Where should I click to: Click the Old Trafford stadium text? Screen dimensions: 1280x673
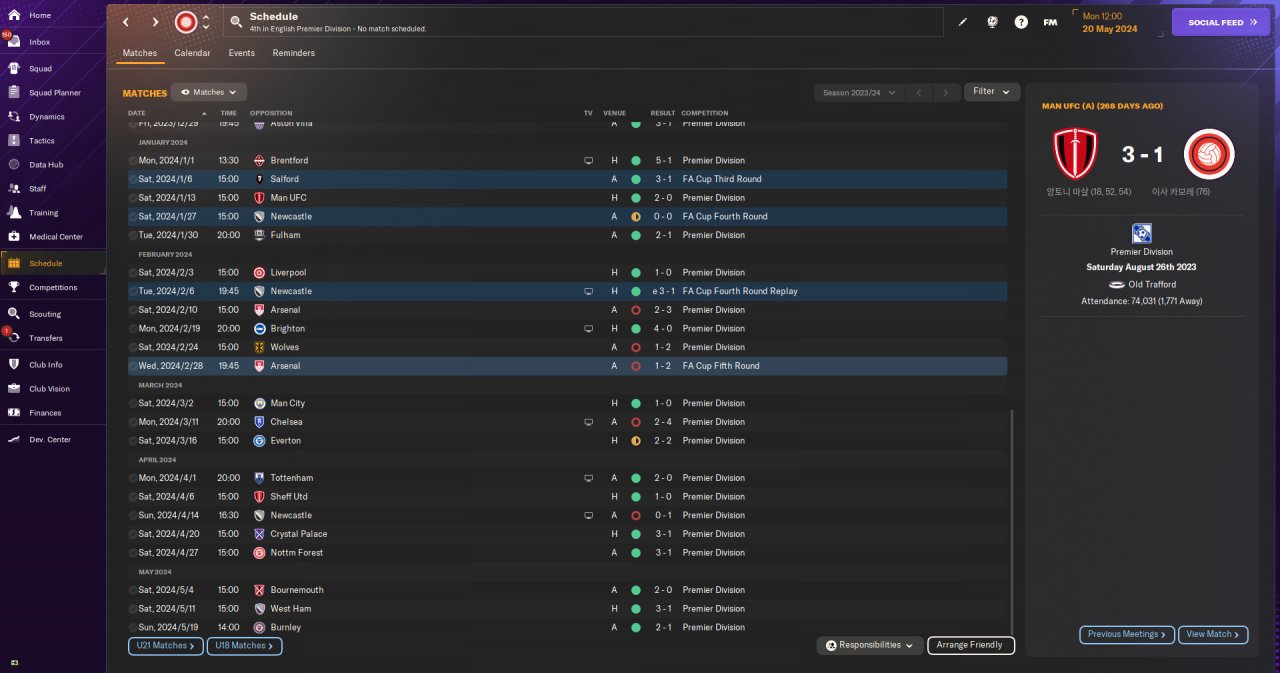1152,284
